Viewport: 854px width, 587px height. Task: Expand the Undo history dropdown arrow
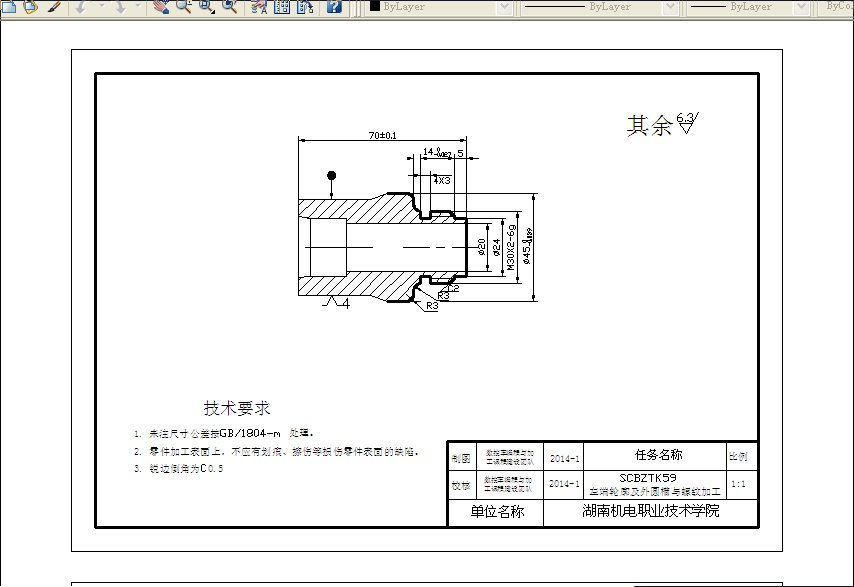point(100,7)
